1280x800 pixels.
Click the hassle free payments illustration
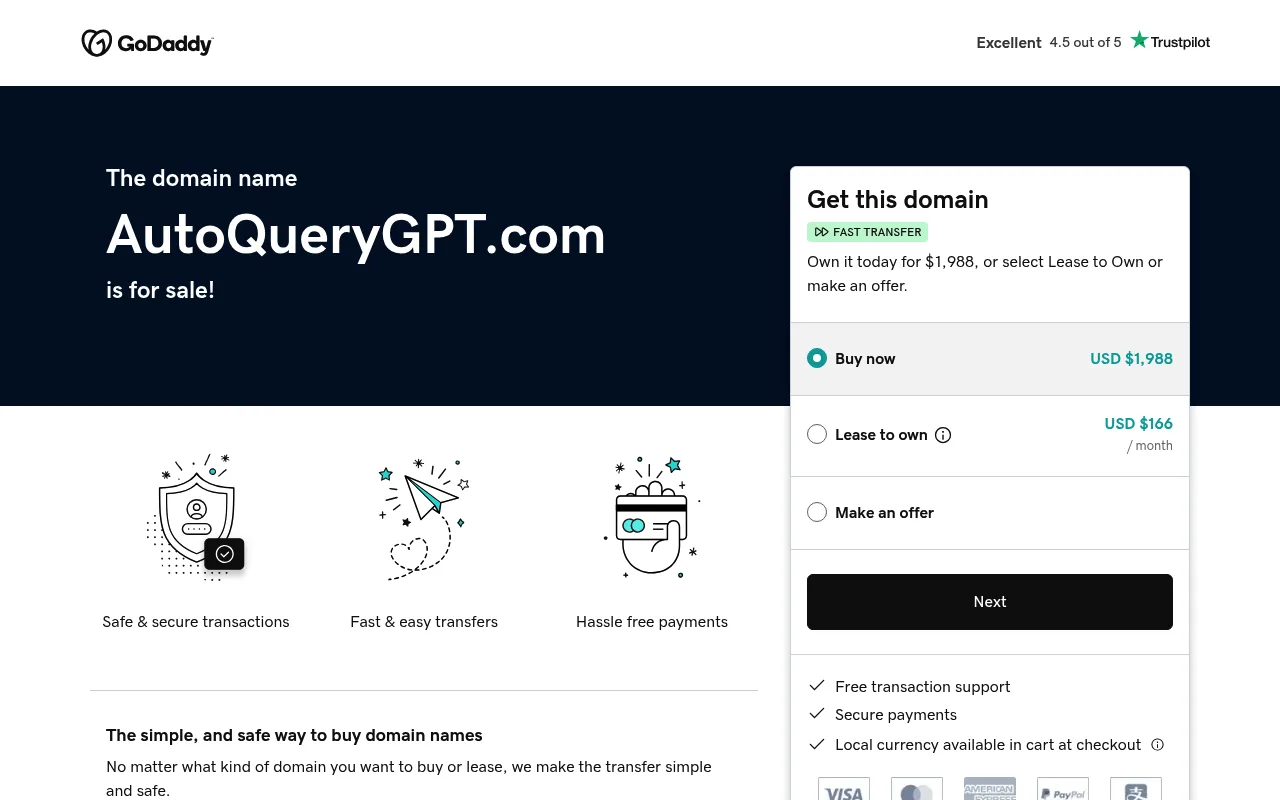coord(652,516)
